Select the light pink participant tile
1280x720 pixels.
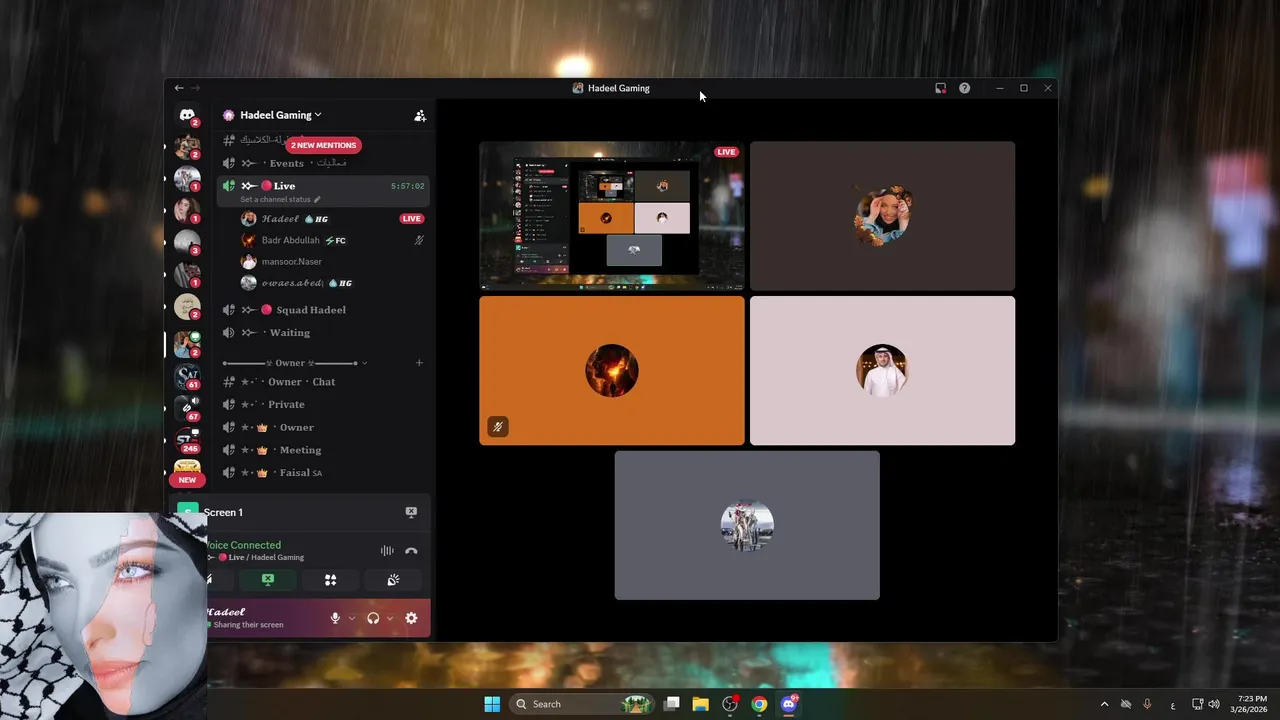point(882,370)
